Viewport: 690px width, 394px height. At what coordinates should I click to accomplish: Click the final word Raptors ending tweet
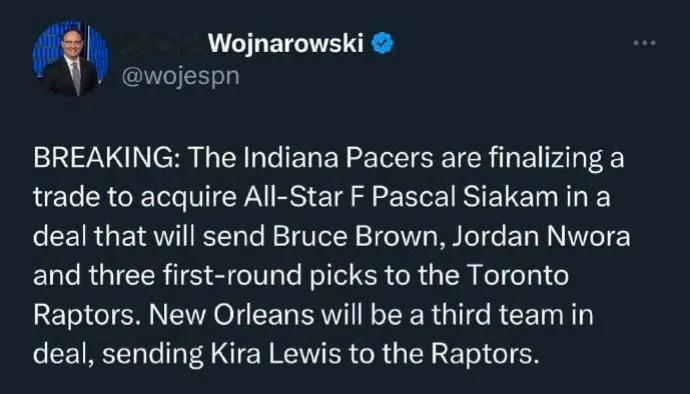[x=484, y=354]
